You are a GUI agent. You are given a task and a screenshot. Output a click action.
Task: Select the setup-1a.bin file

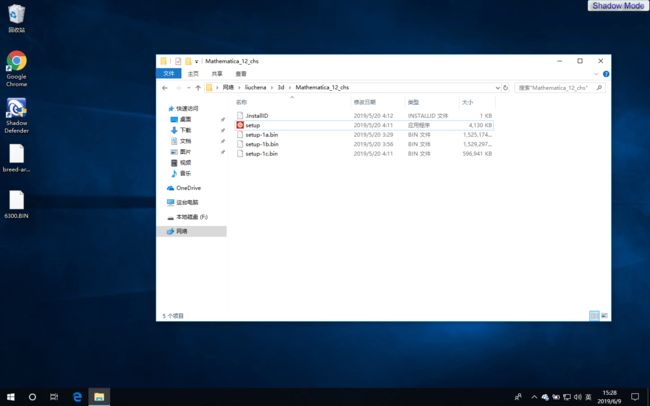262,134
